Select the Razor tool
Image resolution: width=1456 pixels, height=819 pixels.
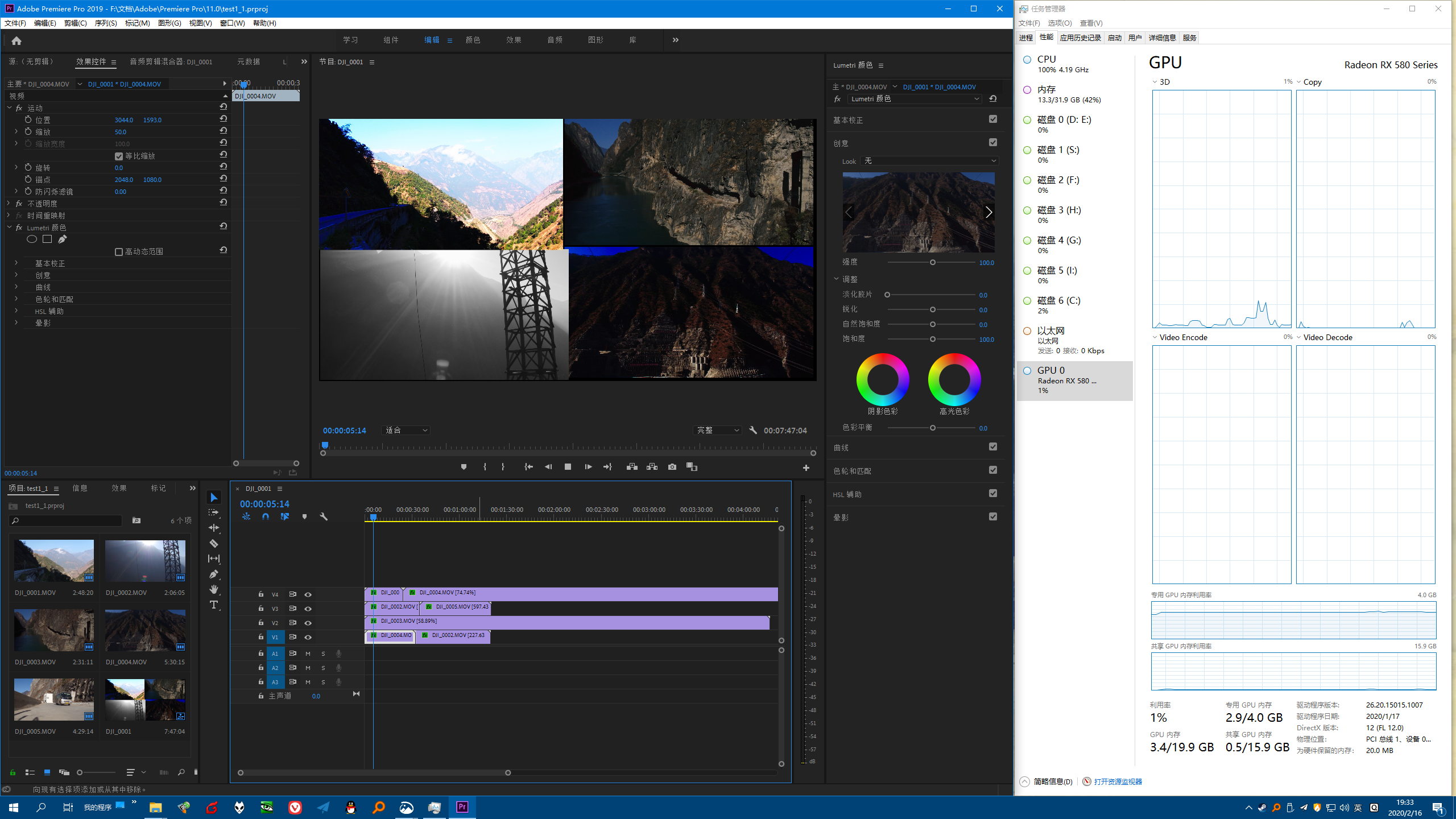pos(214,543)
